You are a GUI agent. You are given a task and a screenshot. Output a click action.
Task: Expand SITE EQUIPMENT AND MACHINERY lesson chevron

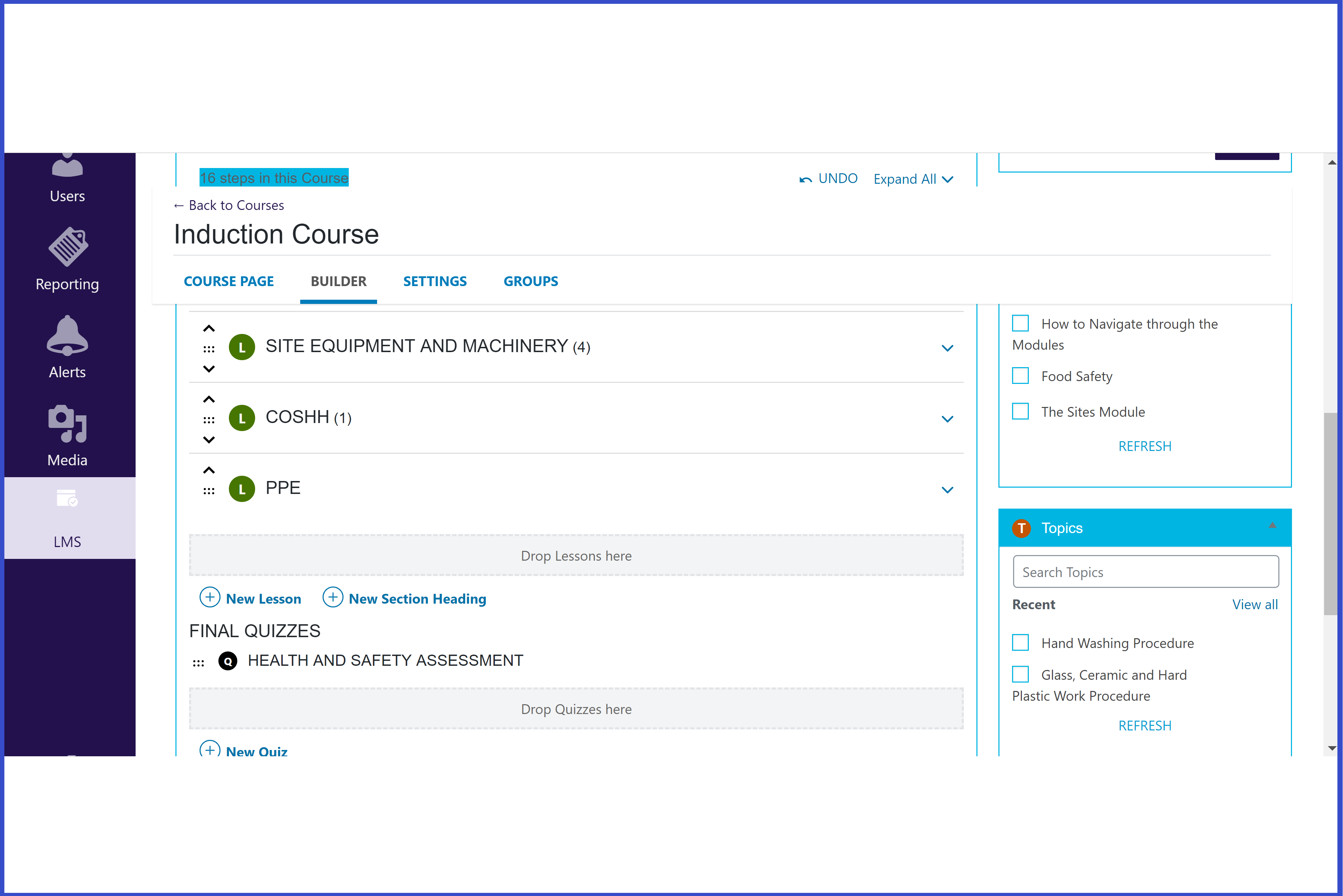(947, 348)
